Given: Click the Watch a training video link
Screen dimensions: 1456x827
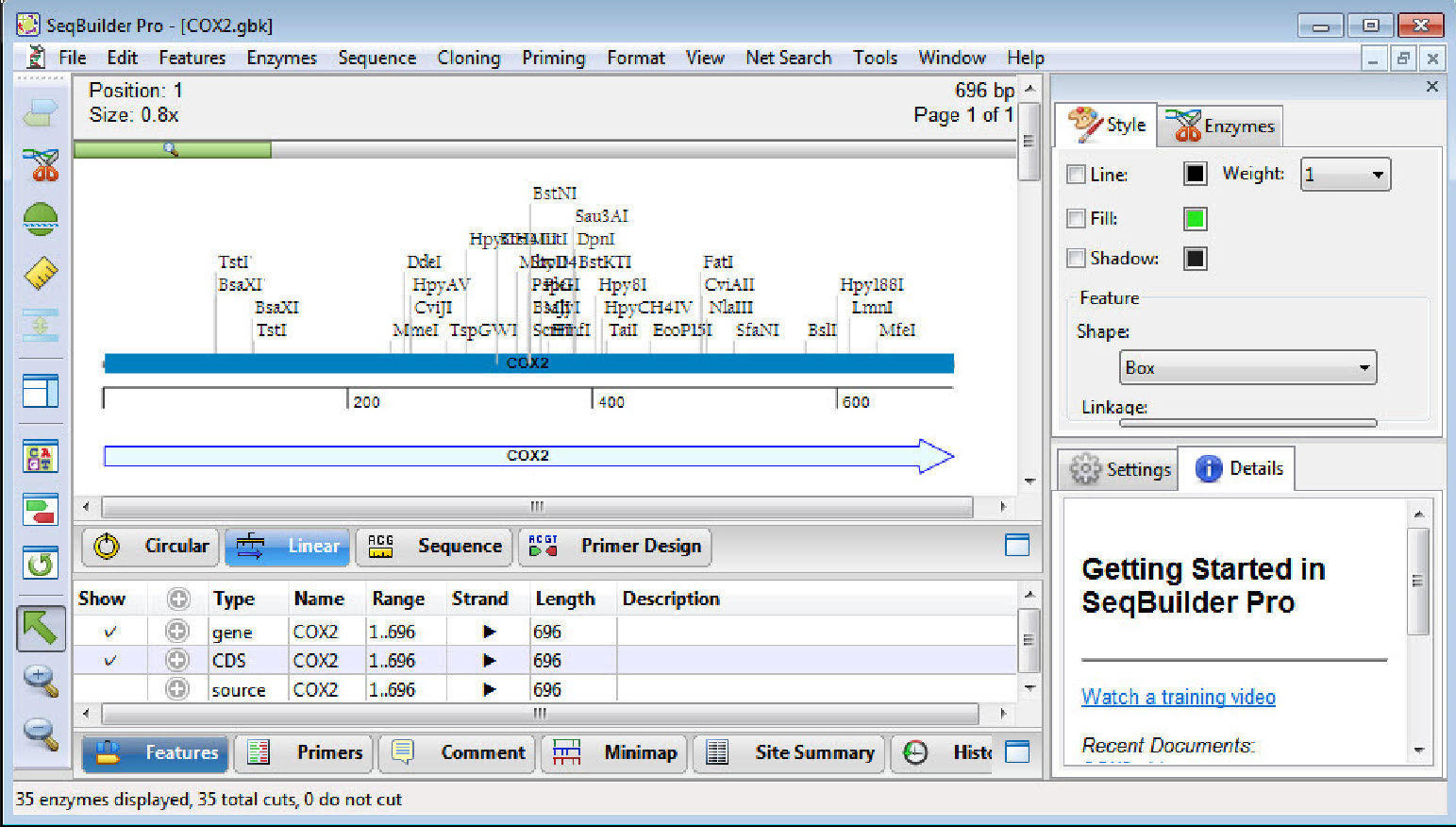Looking at the screenshot, I should (1178, 697).
